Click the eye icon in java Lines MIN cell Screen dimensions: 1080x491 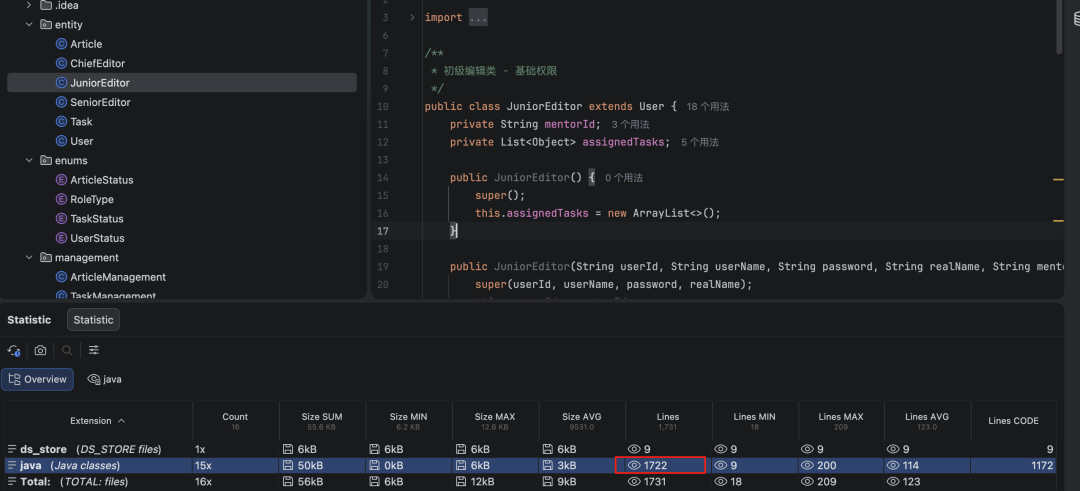[x=721, y=466]
